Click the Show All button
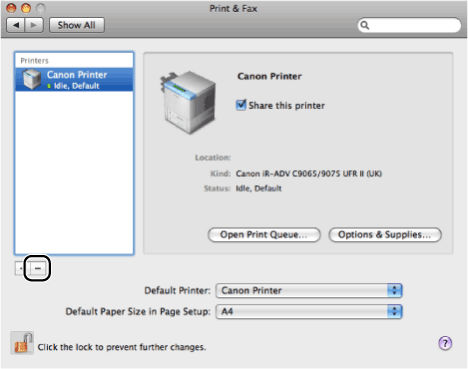 (x=77, y=25)
